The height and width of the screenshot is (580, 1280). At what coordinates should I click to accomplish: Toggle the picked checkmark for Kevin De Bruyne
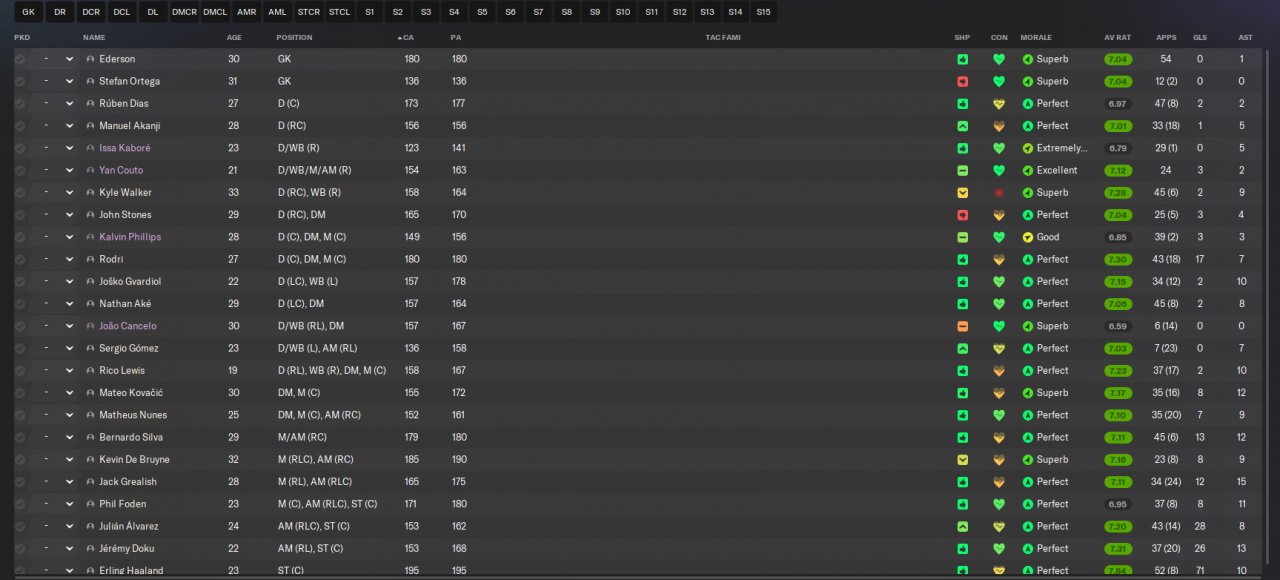click(x=20, y=460)
